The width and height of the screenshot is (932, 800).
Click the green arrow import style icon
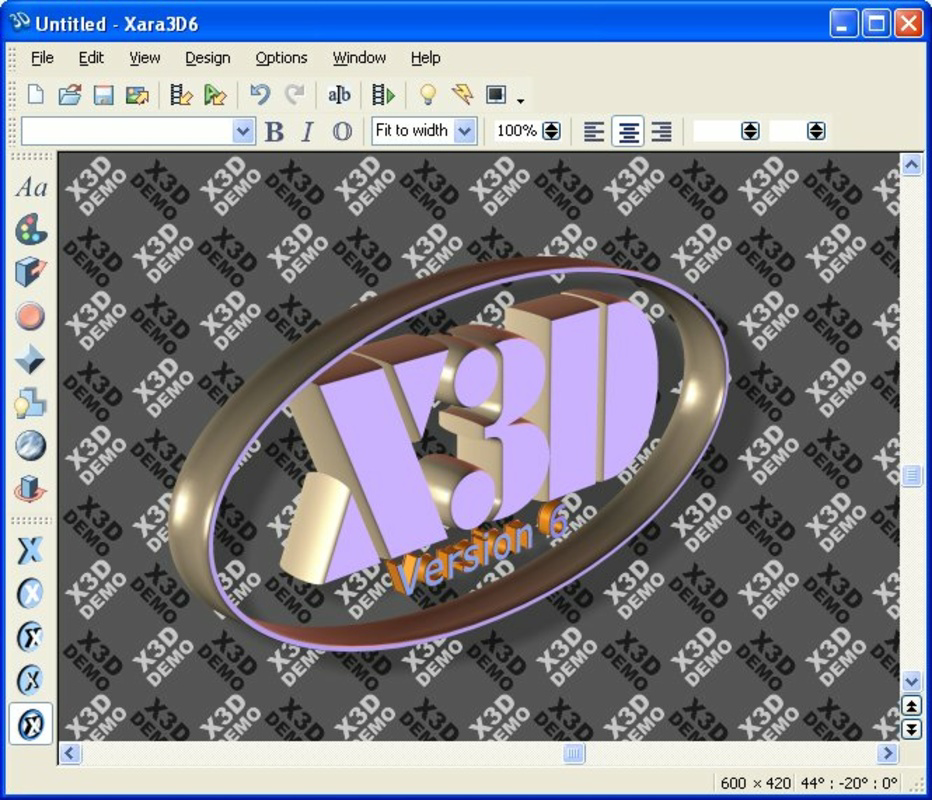pyautogui.click(x=215, y=95)
